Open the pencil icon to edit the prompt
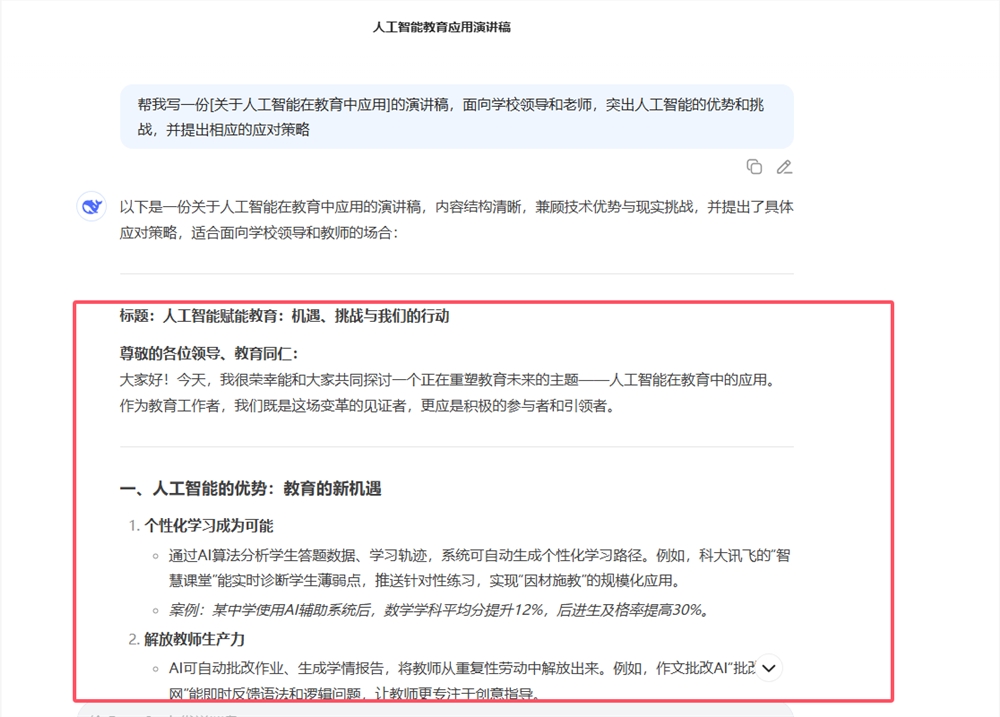The width and height of the screenshot is (1000, 717). 784,167
